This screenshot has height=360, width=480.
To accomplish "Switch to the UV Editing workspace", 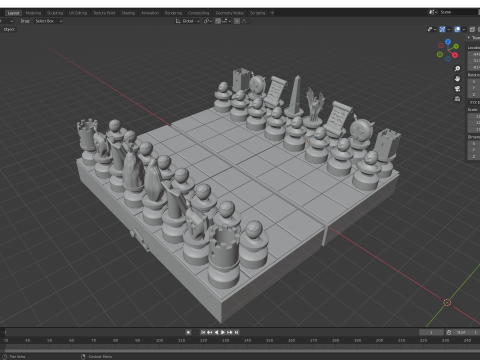I will click(78, 13).
